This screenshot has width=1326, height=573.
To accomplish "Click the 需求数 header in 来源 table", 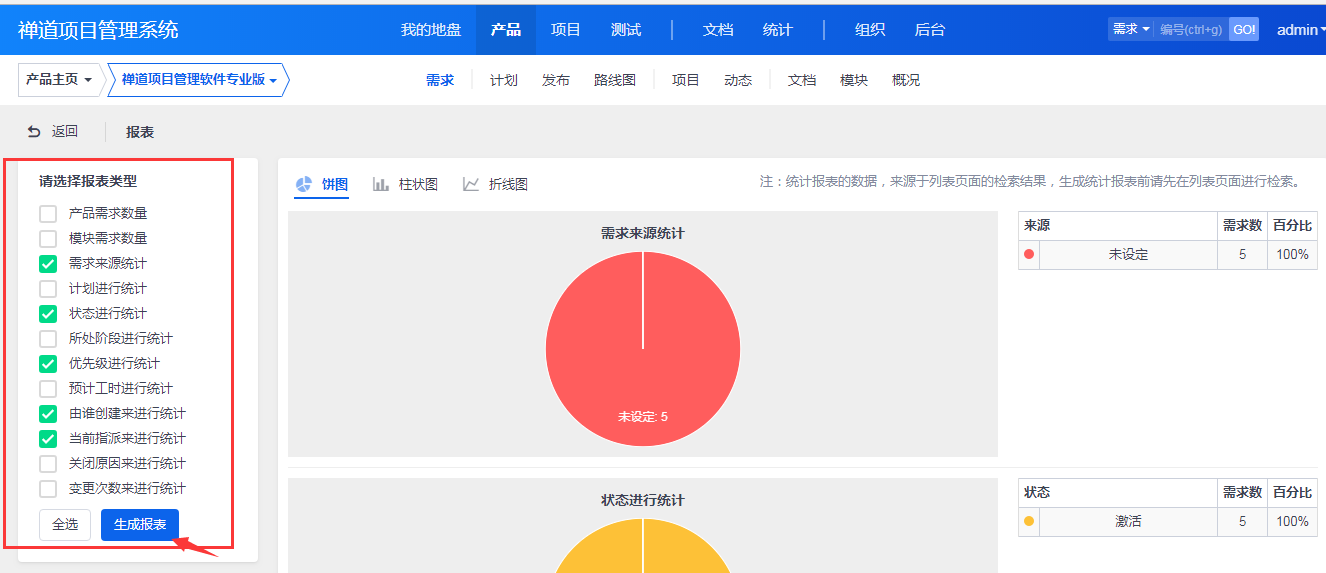I will click(x=1243, y=226).
